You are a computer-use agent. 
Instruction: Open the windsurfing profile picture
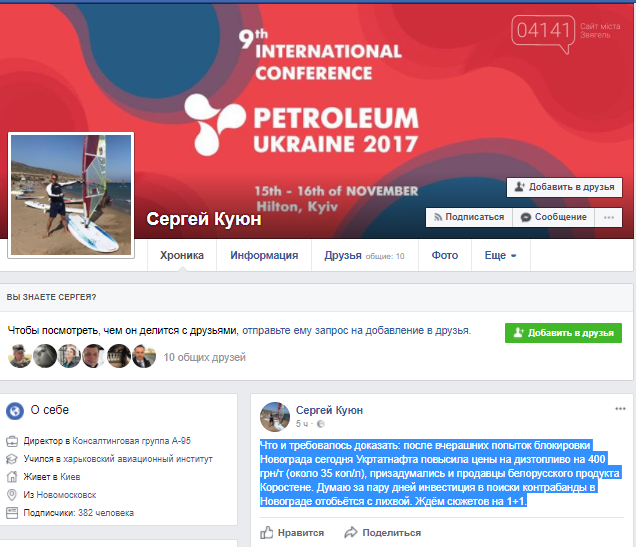click(71, 195)
